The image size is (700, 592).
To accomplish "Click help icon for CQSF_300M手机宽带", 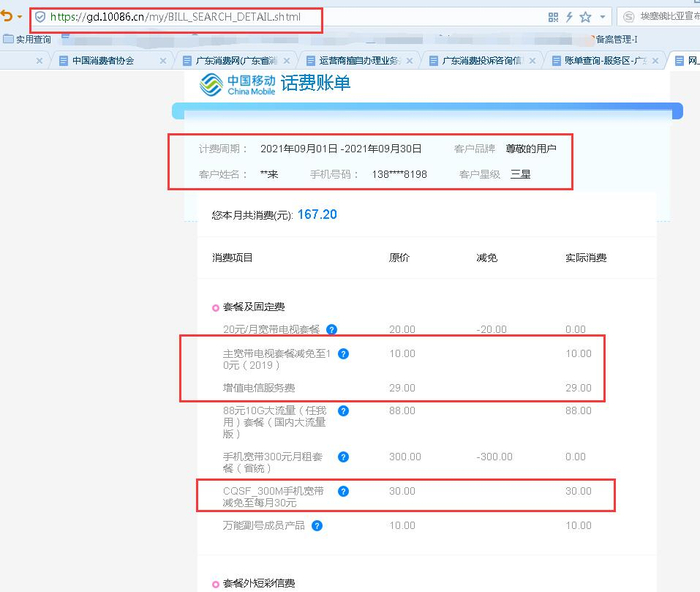I will (x=343, y=491).
